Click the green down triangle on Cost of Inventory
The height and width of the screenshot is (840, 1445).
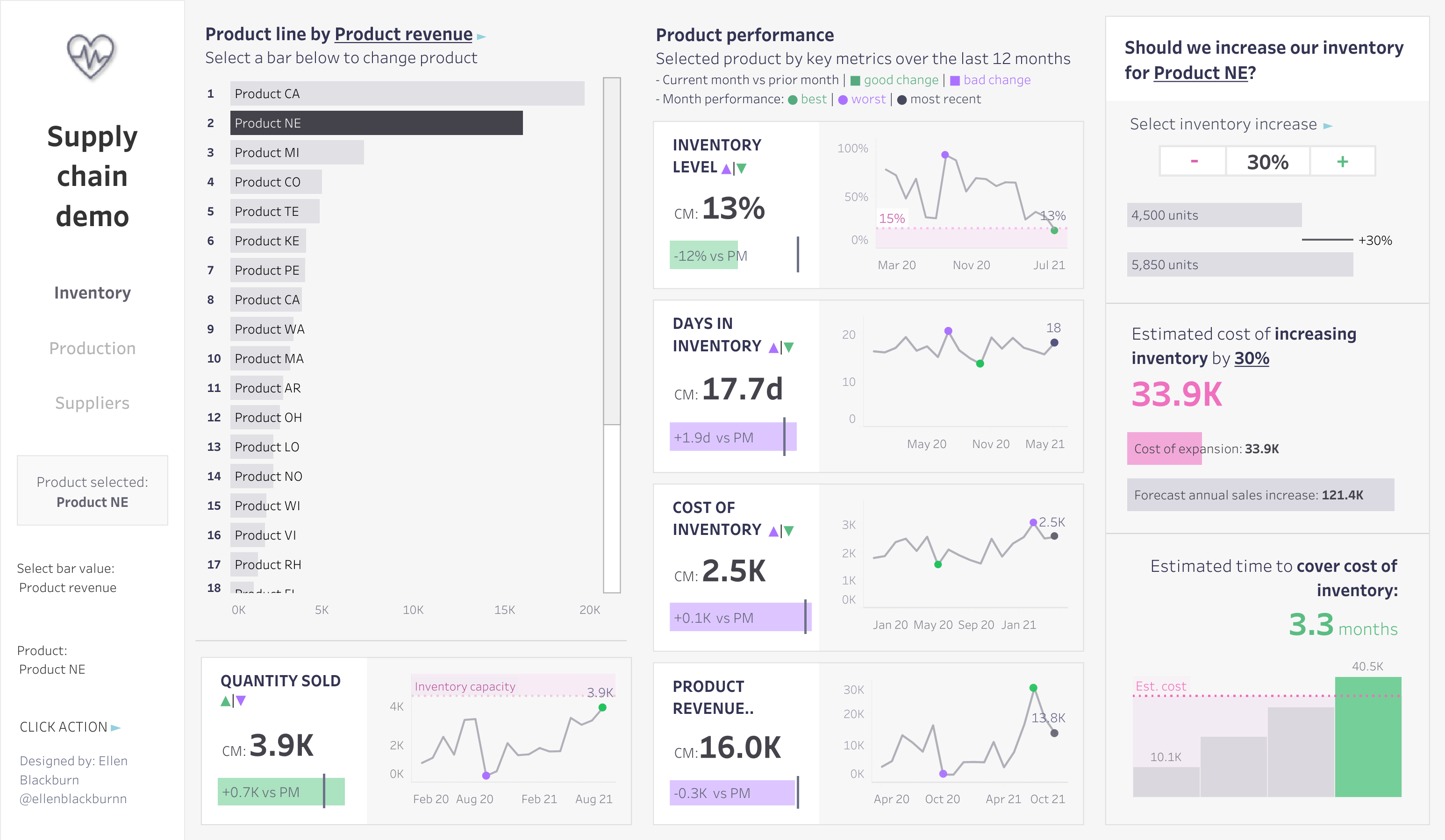pyautogui.click(x=790, y=532)
